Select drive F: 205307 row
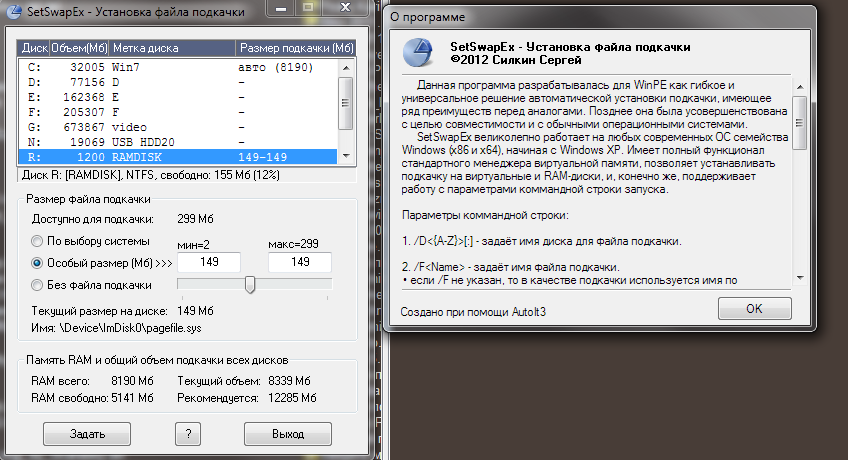The image size is (848, 460). point(178,112)
